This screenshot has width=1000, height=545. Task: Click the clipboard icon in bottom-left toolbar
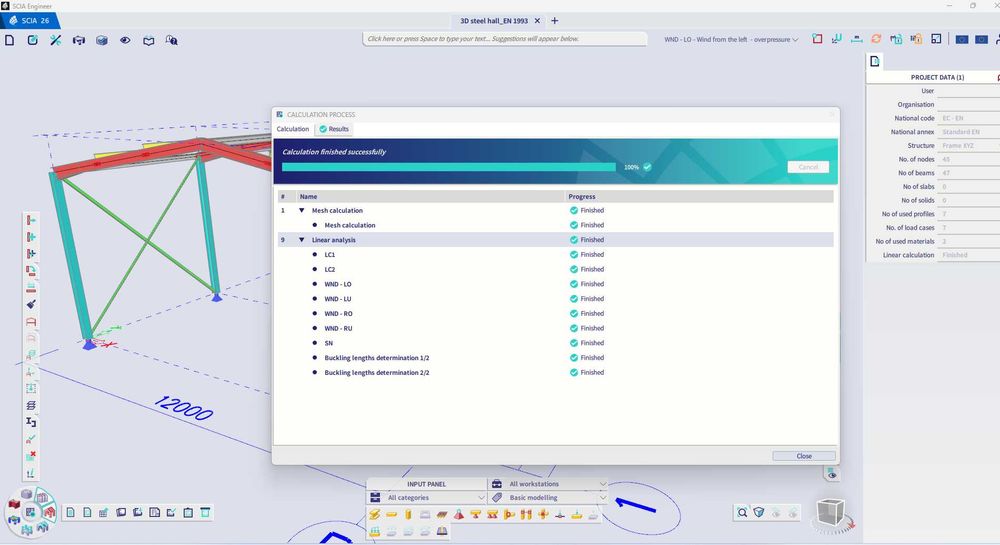188,512
